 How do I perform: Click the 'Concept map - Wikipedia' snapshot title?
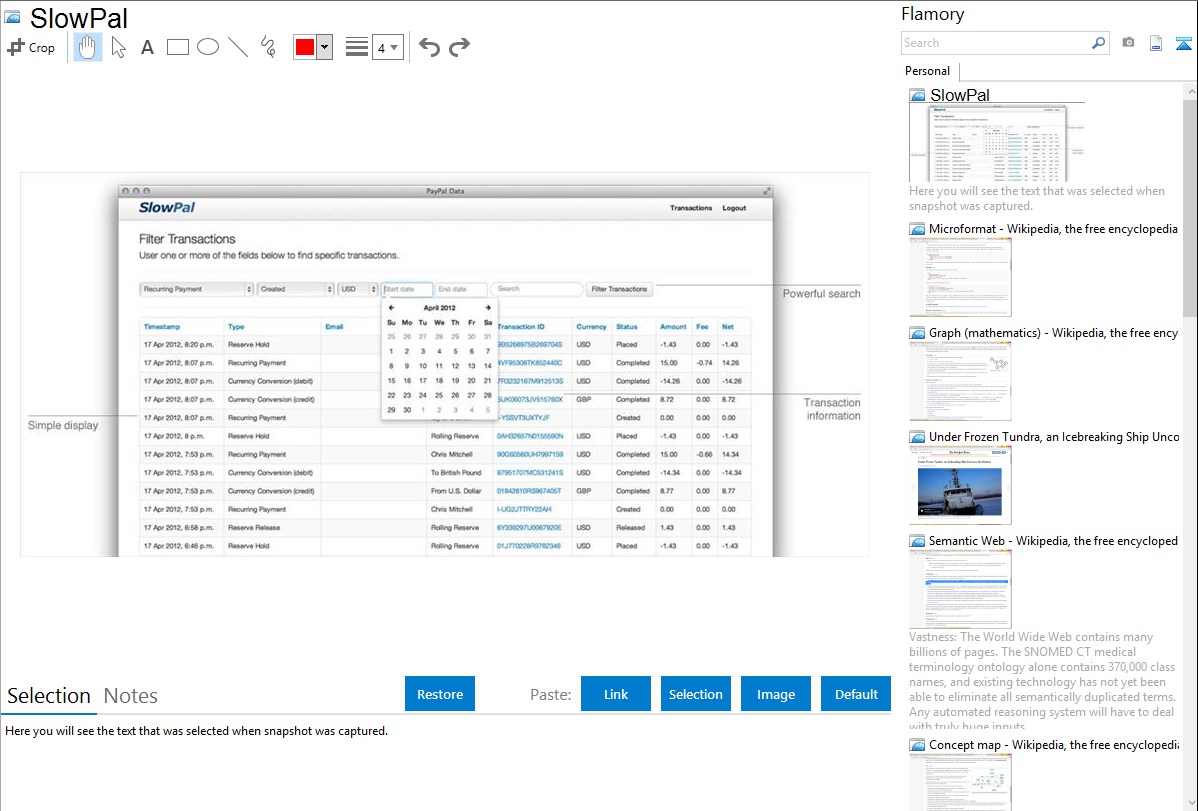point(1054,744)
